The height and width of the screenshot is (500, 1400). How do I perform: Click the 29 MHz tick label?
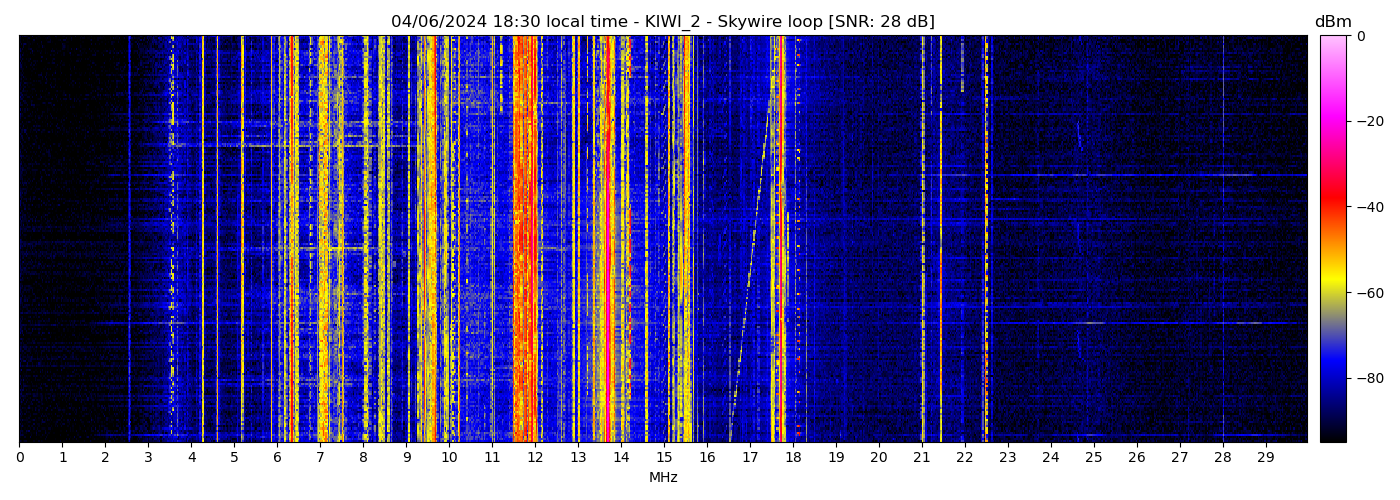tap(1265, 457)
